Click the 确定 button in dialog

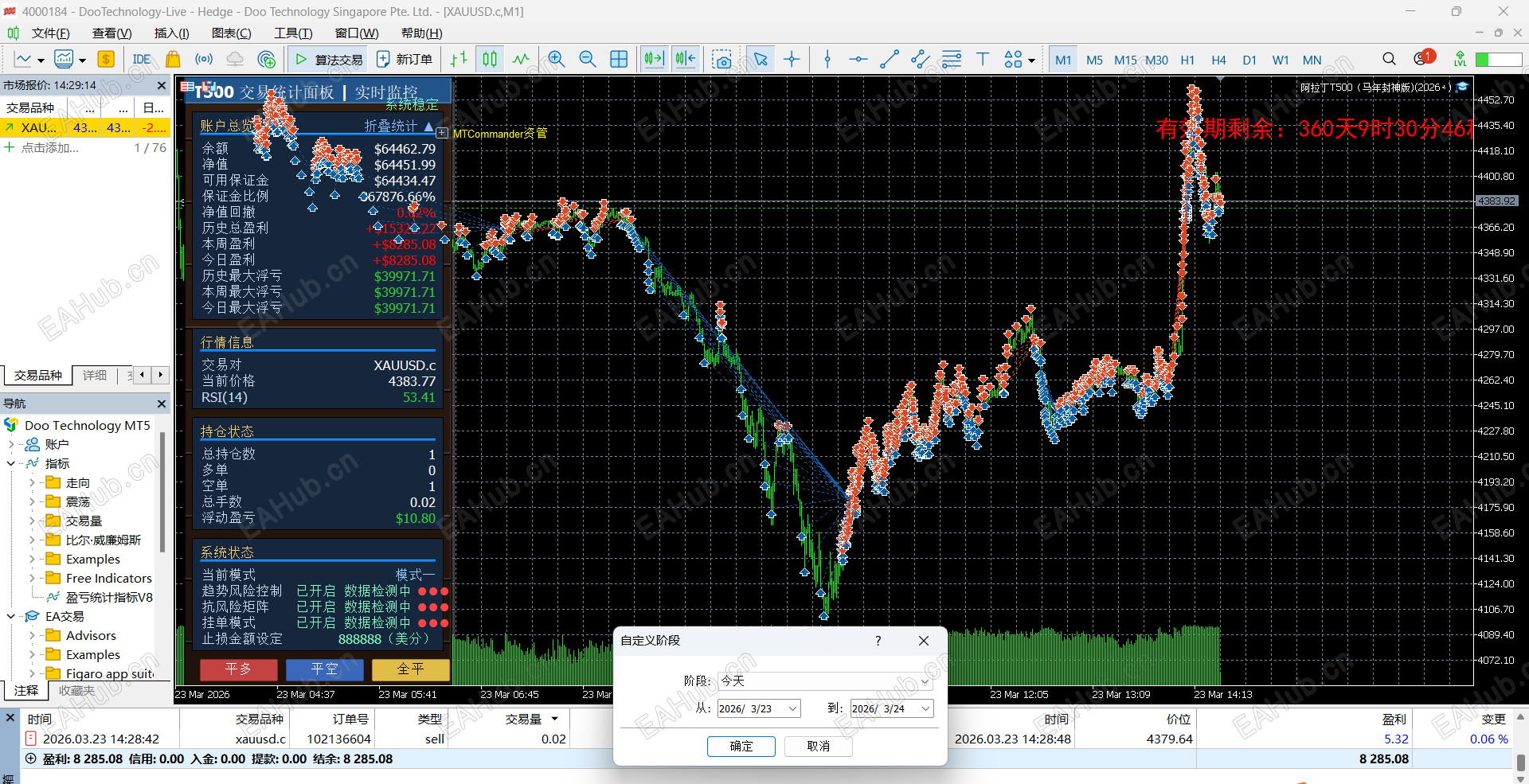741,746
